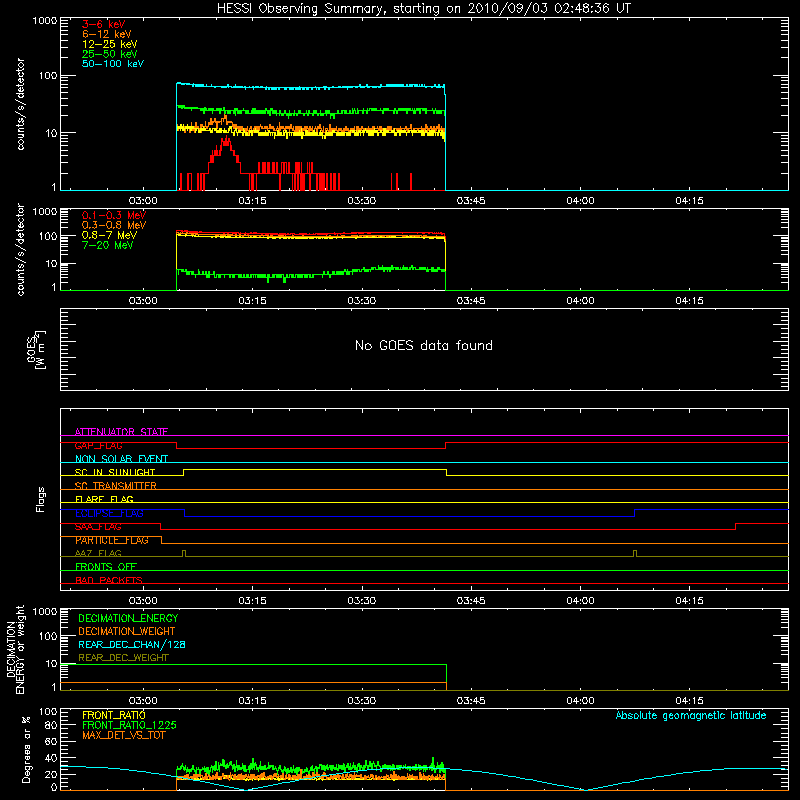Select the SC_TRANSMITTER flag label
The width and height of the screenshot is (800, 800).
tap(115, 486)
